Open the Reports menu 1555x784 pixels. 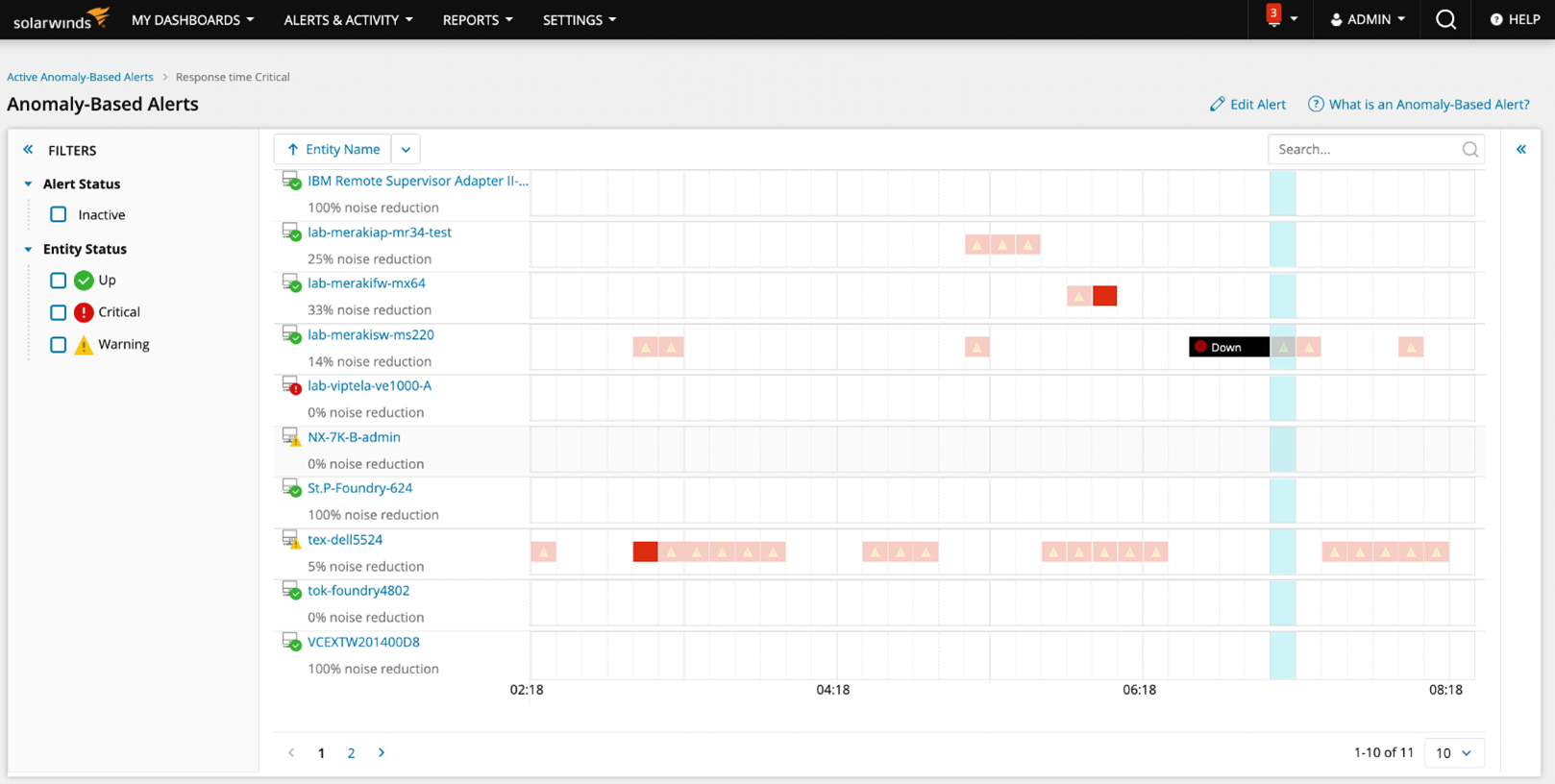pos(477,19)
